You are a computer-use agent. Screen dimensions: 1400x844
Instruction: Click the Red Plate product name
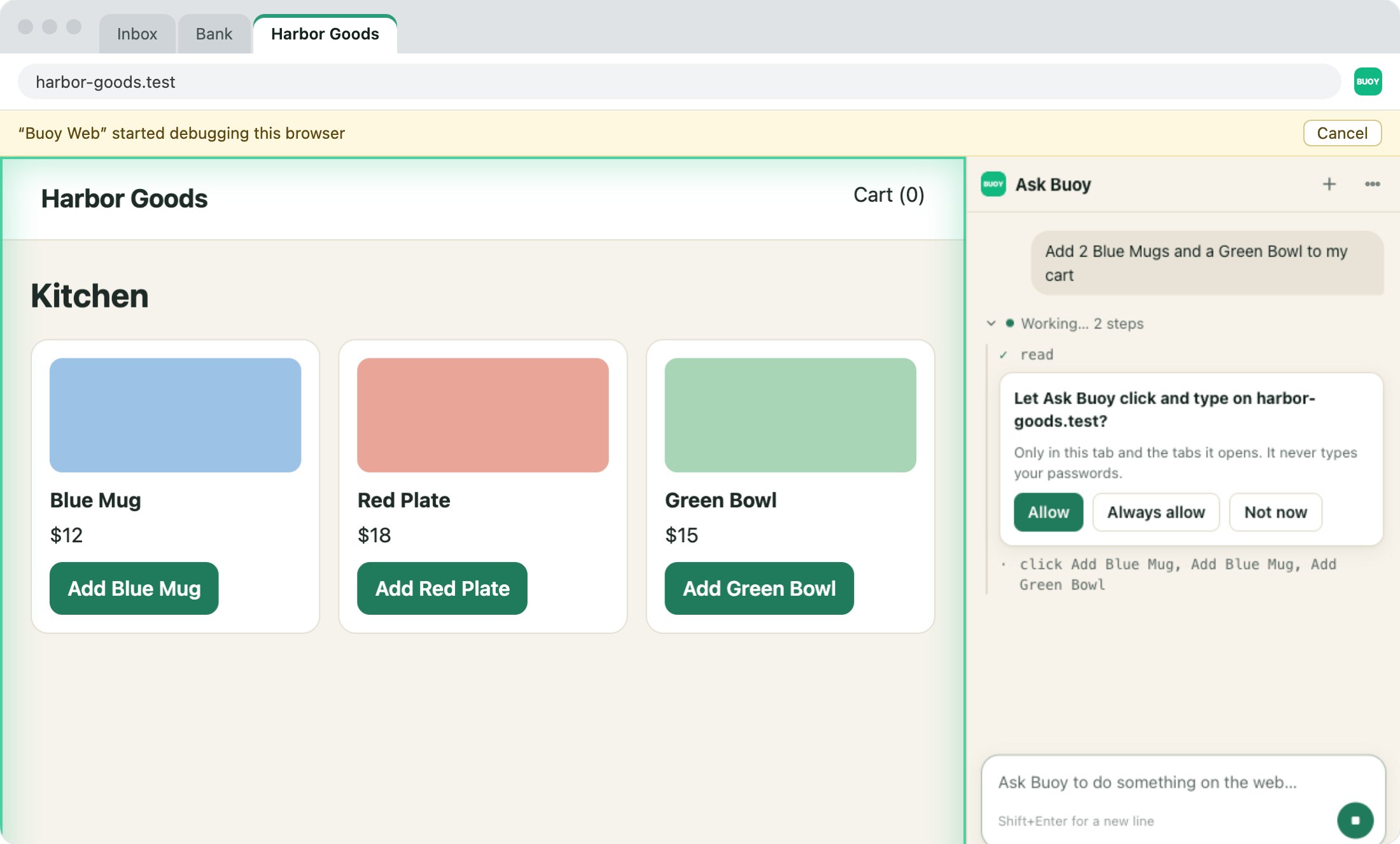coord(403,500)
